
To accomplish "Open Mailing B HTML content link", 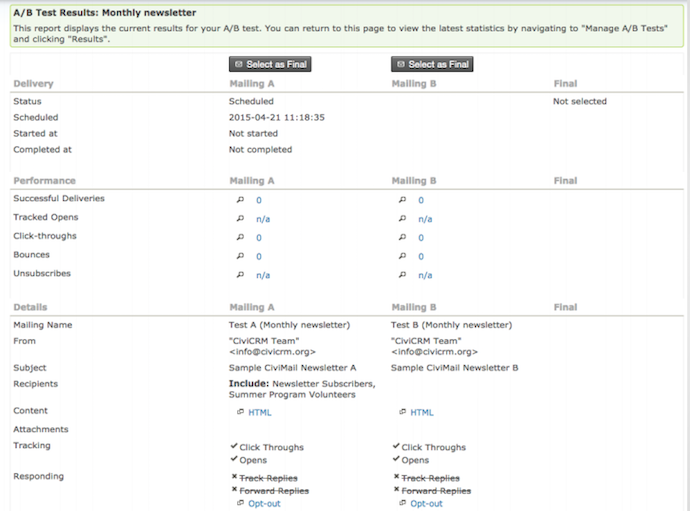I will (x=422, y=412).
